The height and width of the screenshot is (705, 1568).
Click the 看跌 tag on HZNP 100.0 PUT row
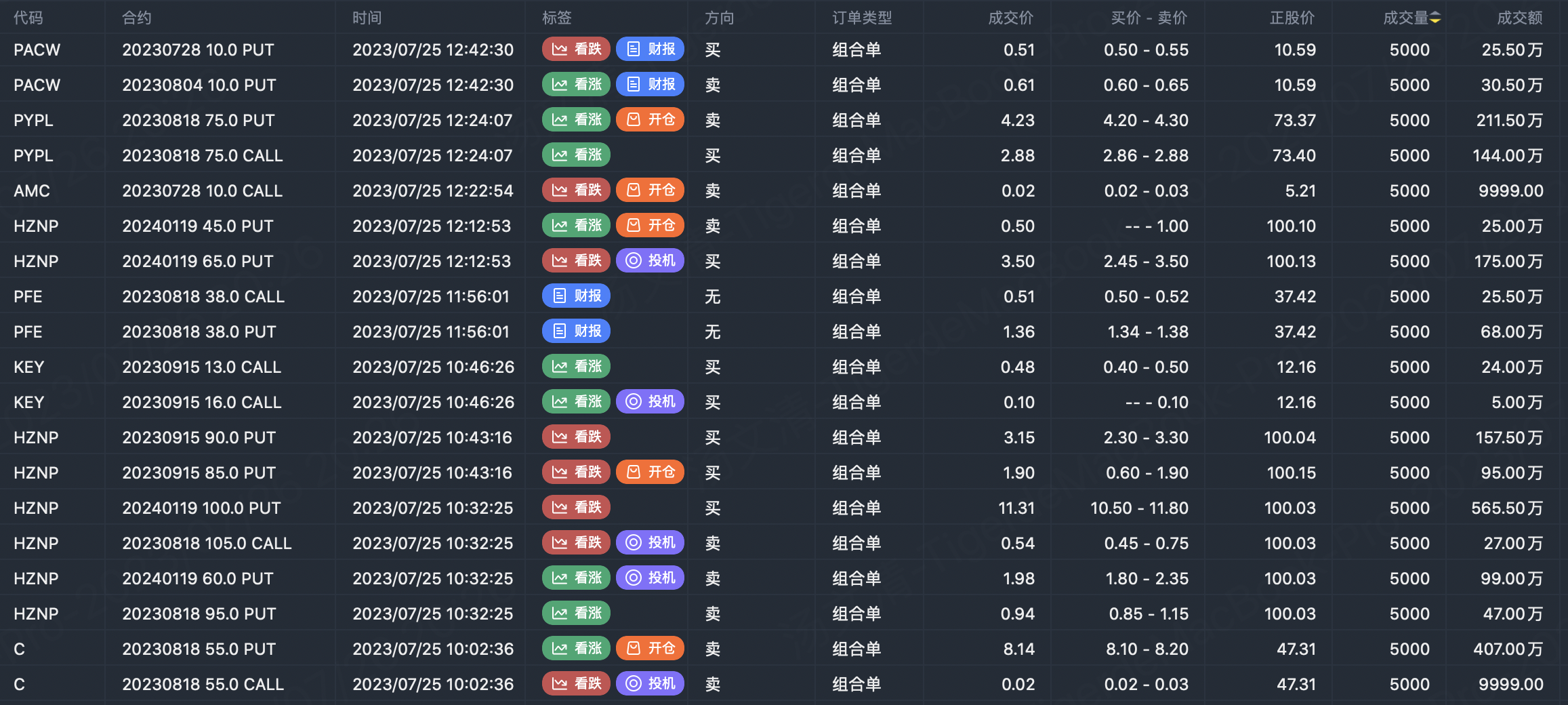click(x=577, y=508)
